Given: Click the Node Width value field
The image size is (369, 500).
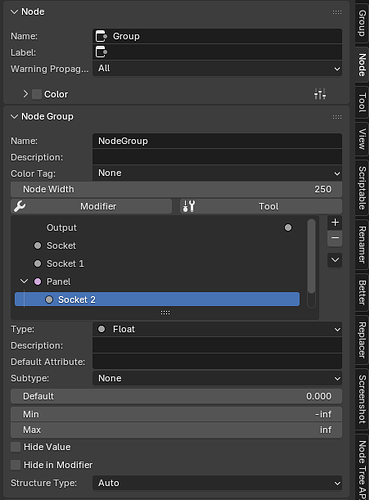Looking at the screenshot, I should tap(176, 189).
